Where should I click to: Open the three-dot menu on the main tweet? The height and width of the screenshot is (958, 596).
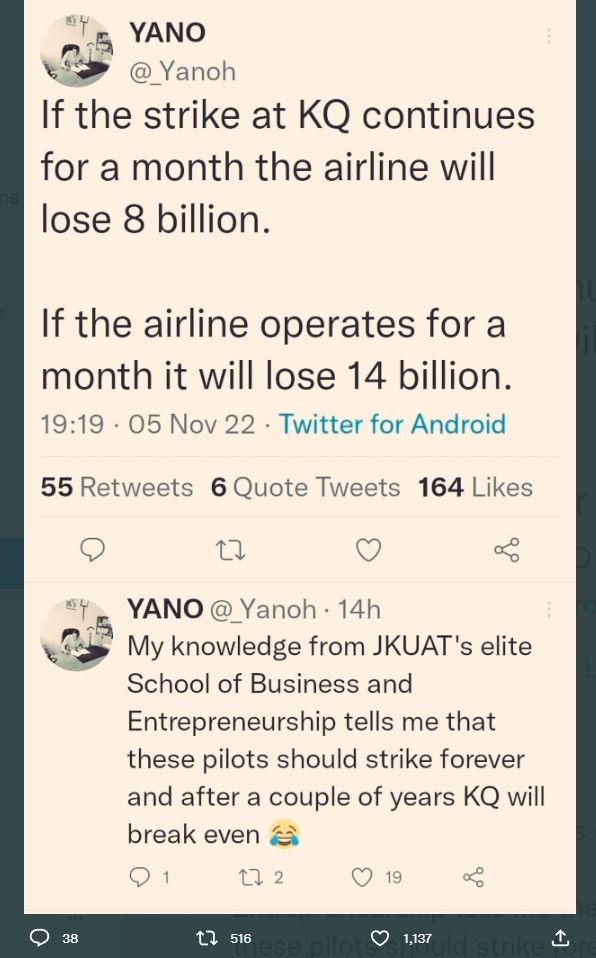(548, 35)
